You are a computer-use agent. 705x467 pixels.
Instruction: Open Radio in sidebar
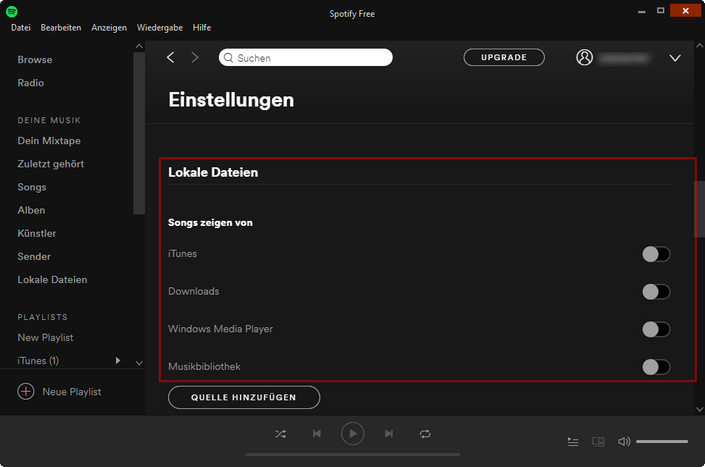[31, 83]
